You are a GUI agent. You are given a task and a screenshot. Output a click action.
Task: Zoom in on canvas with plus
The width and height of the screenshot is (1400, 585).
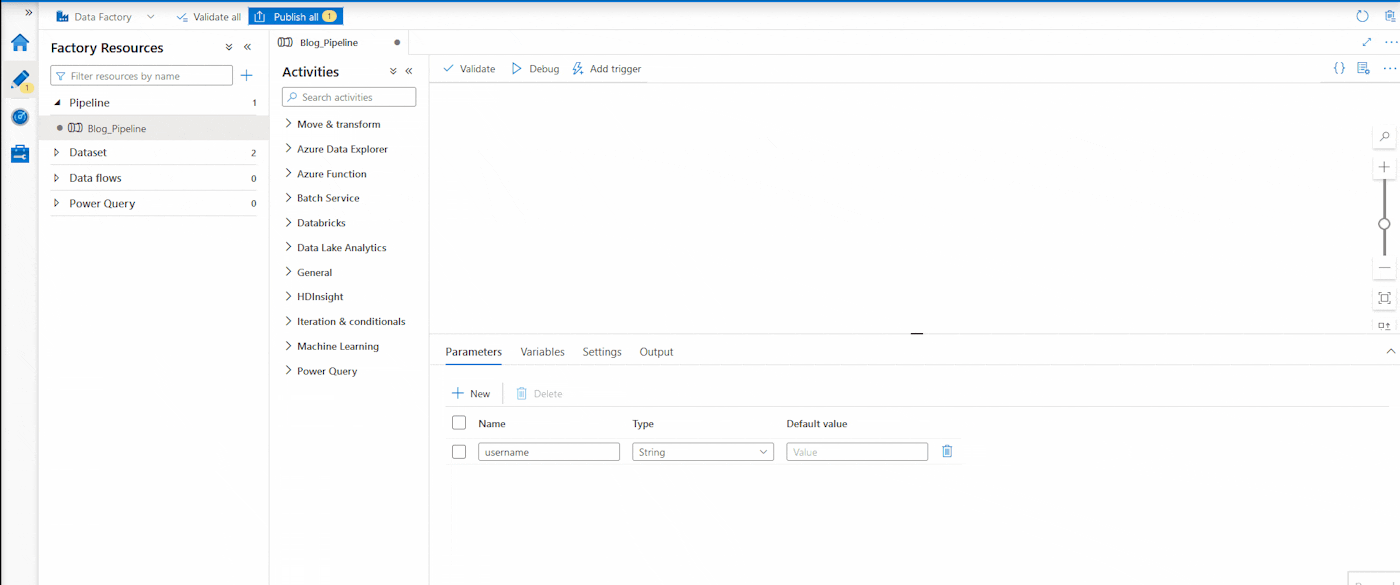pos(1384,167)
